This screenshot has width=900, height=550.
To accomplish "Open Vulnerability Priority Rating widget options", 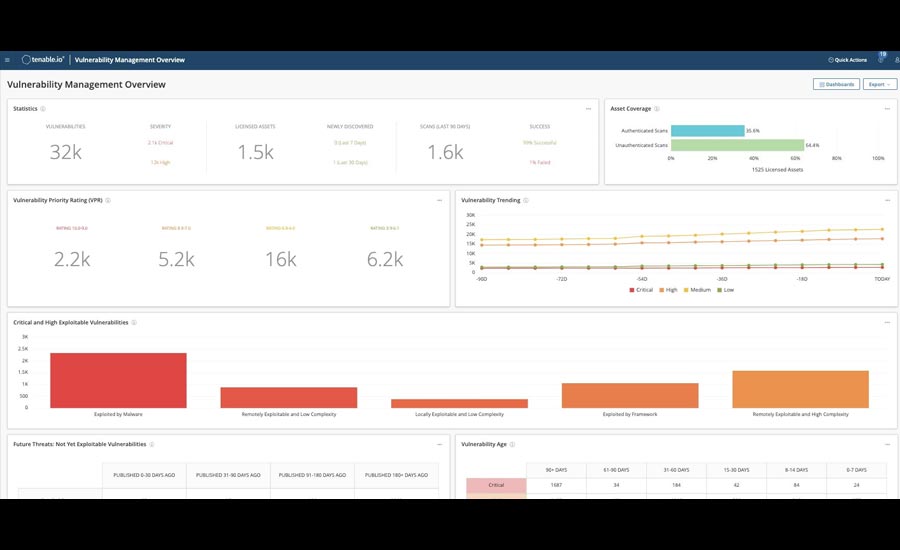I will 439,200.
